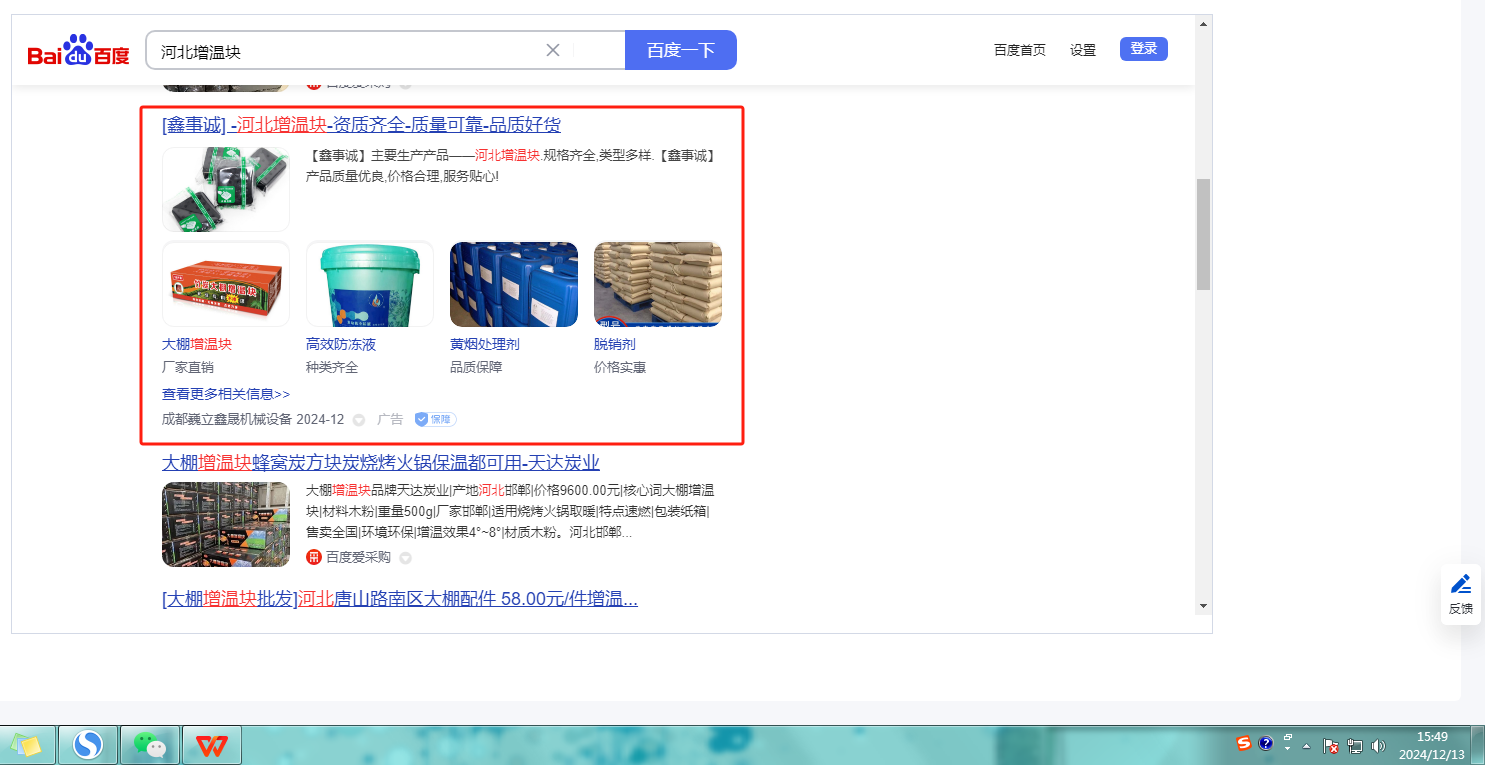Screen dimensions: 1485x765
Task: Open the 高效防冻液 product link
Action: point(341,344)
